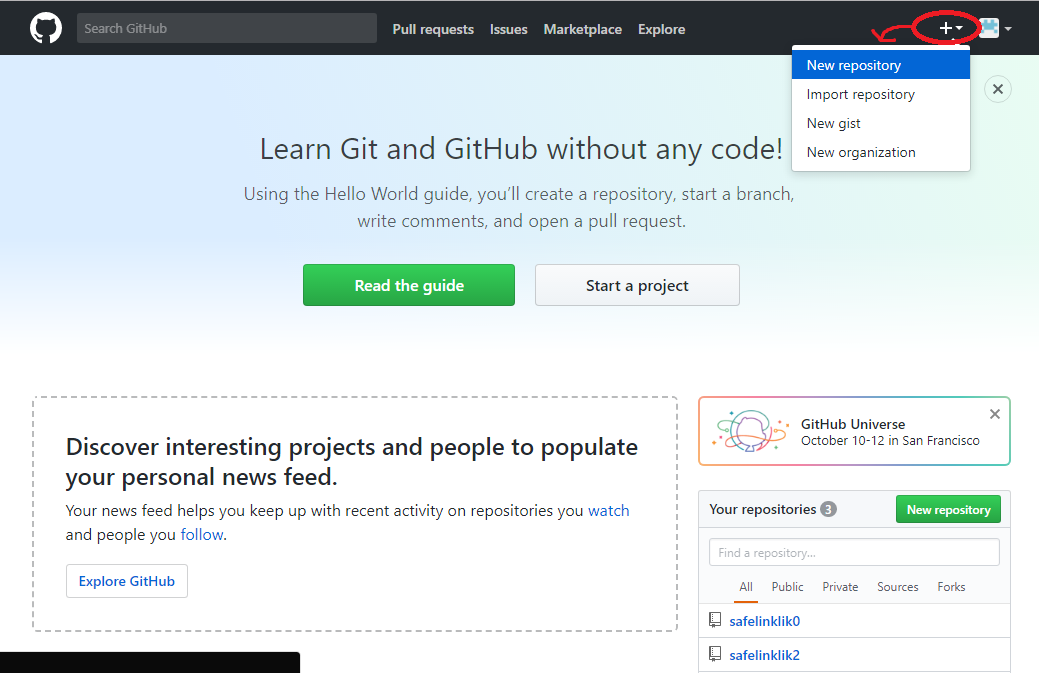The image size is (1039, 673).
Task: Dismiss the GitHub Universe banner with its X
Action: coord(994,413)
